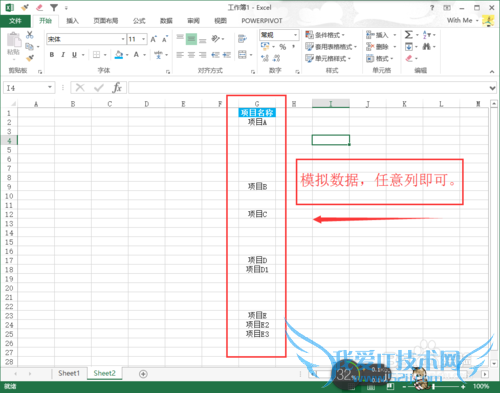Click accounting number format icon
Screen dimensions: 500x393
pos(265,47)
